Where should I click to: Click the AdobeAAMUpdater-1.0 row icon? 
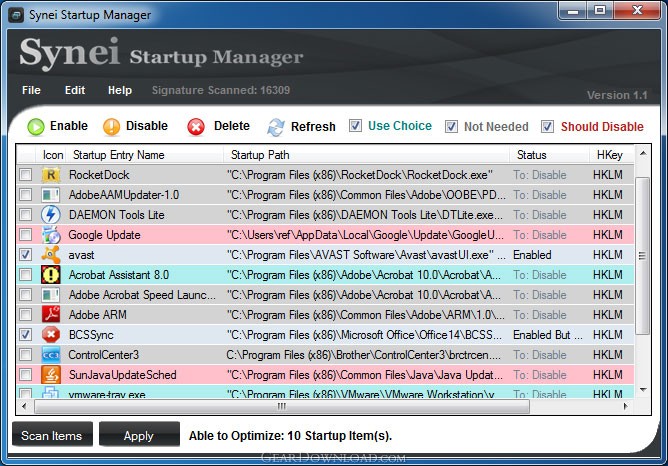click(x=51, y=195)
